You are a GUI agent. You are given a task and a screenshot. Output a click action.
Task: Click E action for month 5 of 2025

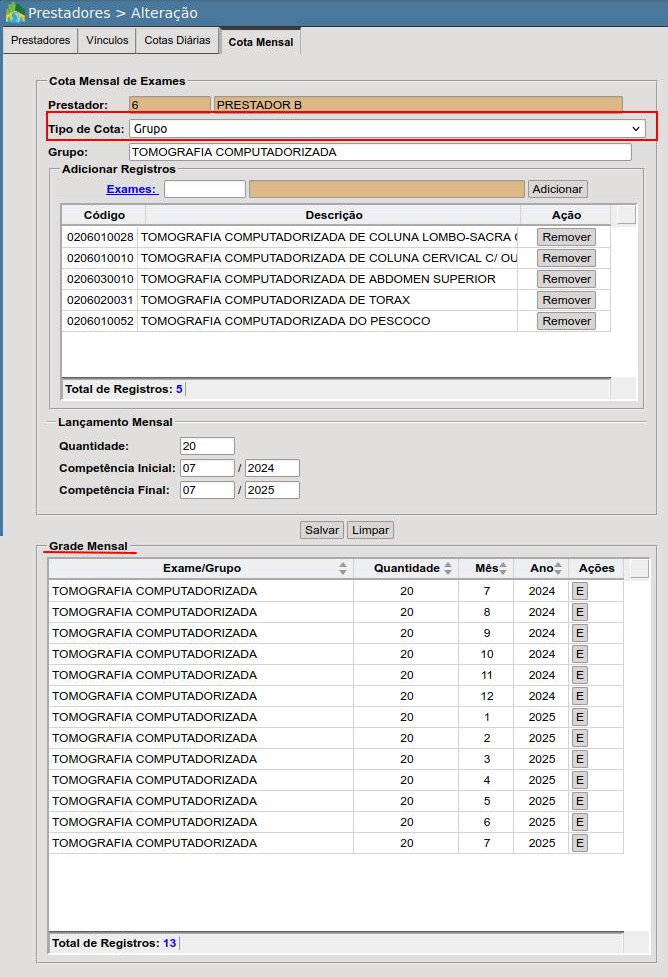point(580,801)
